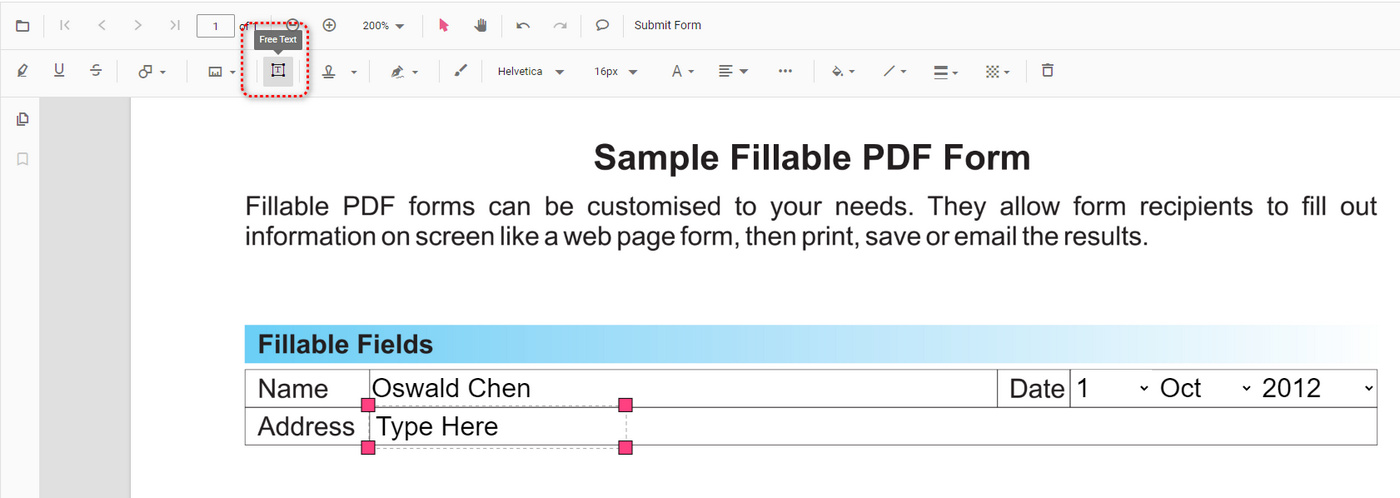The height and width of the screenshot is (498, 1400).
Task: Click the Submit Form button
Action: click(667, 26)
